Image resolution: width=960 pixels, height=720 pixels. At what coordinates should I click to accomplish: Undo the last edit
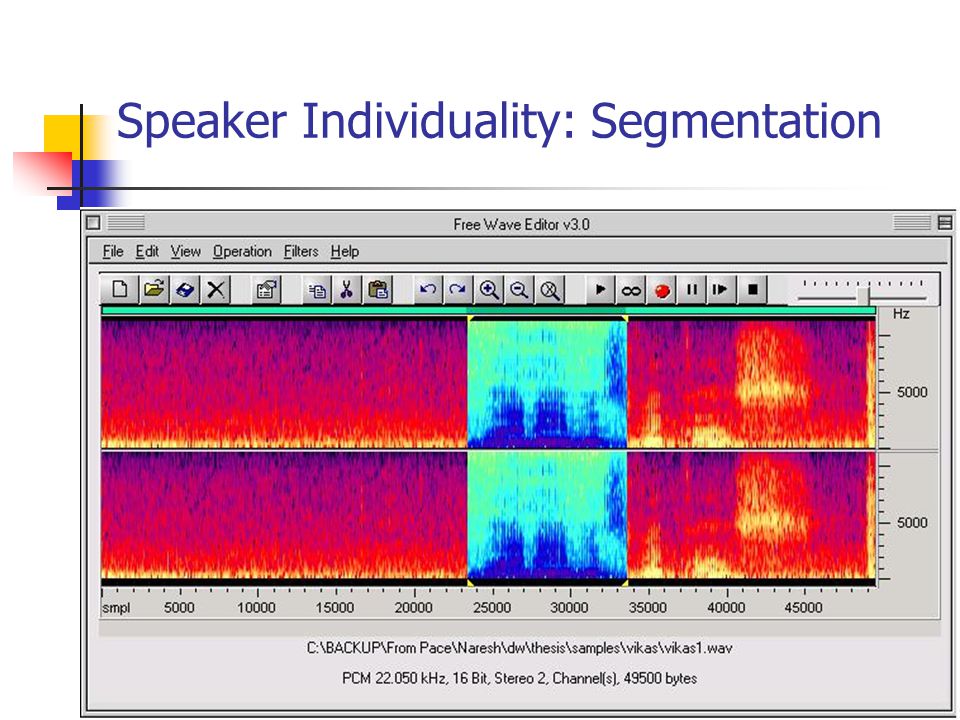tap(427, 289)
